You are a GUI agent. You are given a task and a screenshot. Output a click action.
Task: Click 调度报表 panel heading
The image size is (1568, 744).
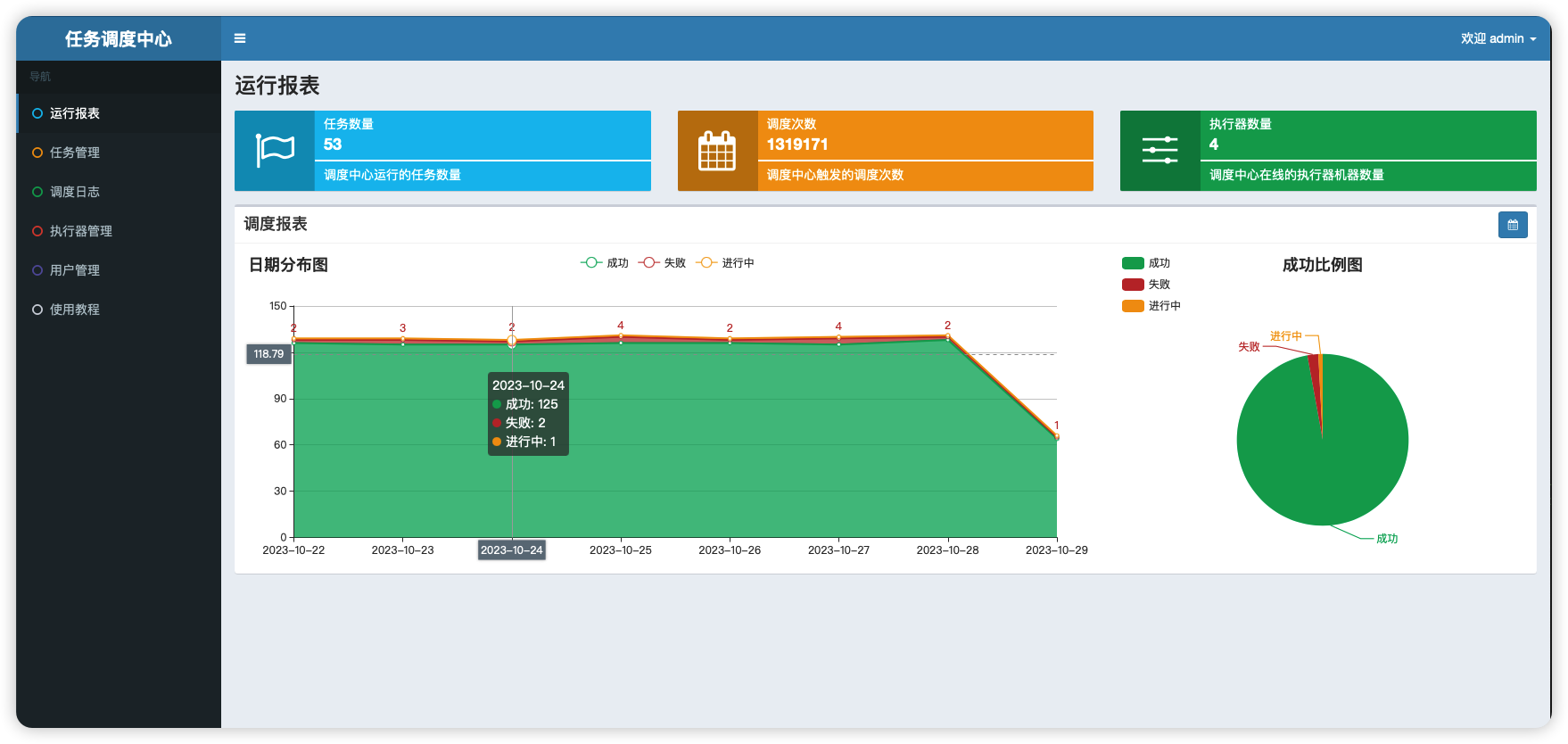[276, 224]
